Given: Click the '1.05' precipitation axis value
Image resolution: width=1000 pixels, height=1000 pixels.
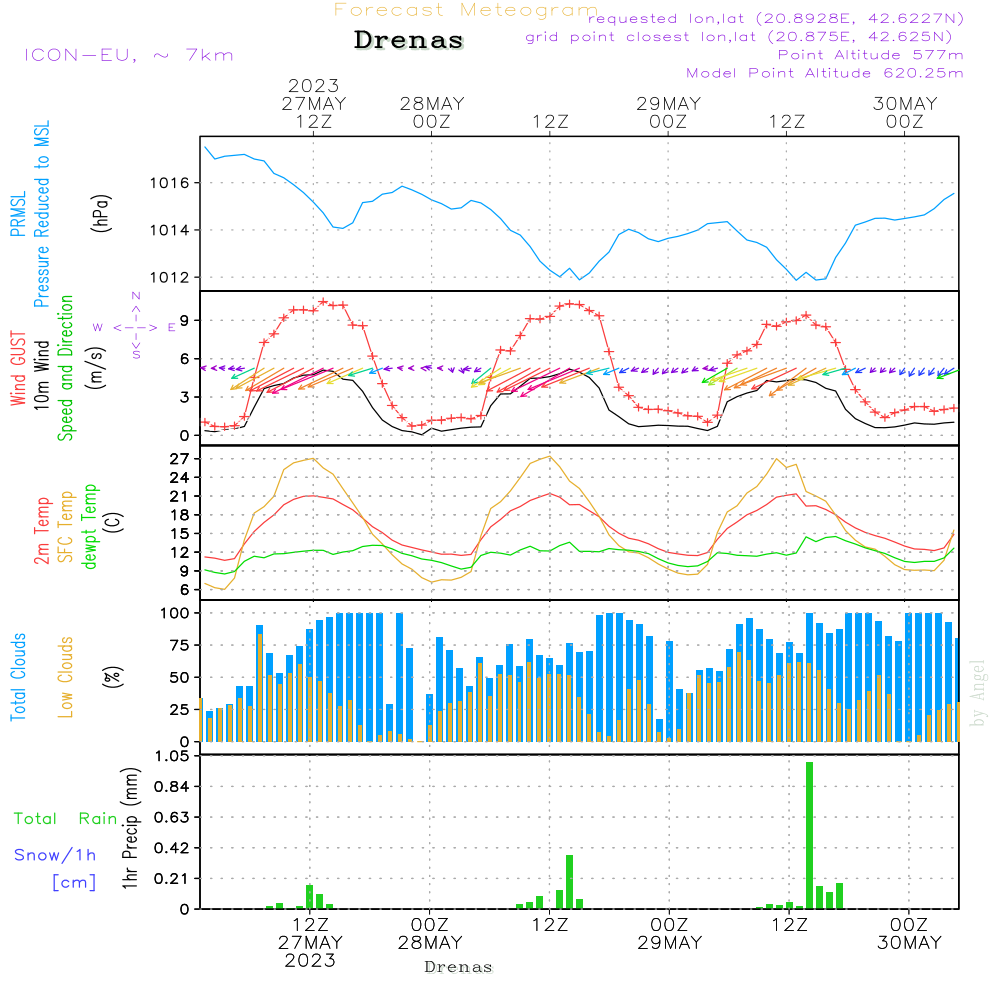Looking at the screenshot, I should click(172, 756).
